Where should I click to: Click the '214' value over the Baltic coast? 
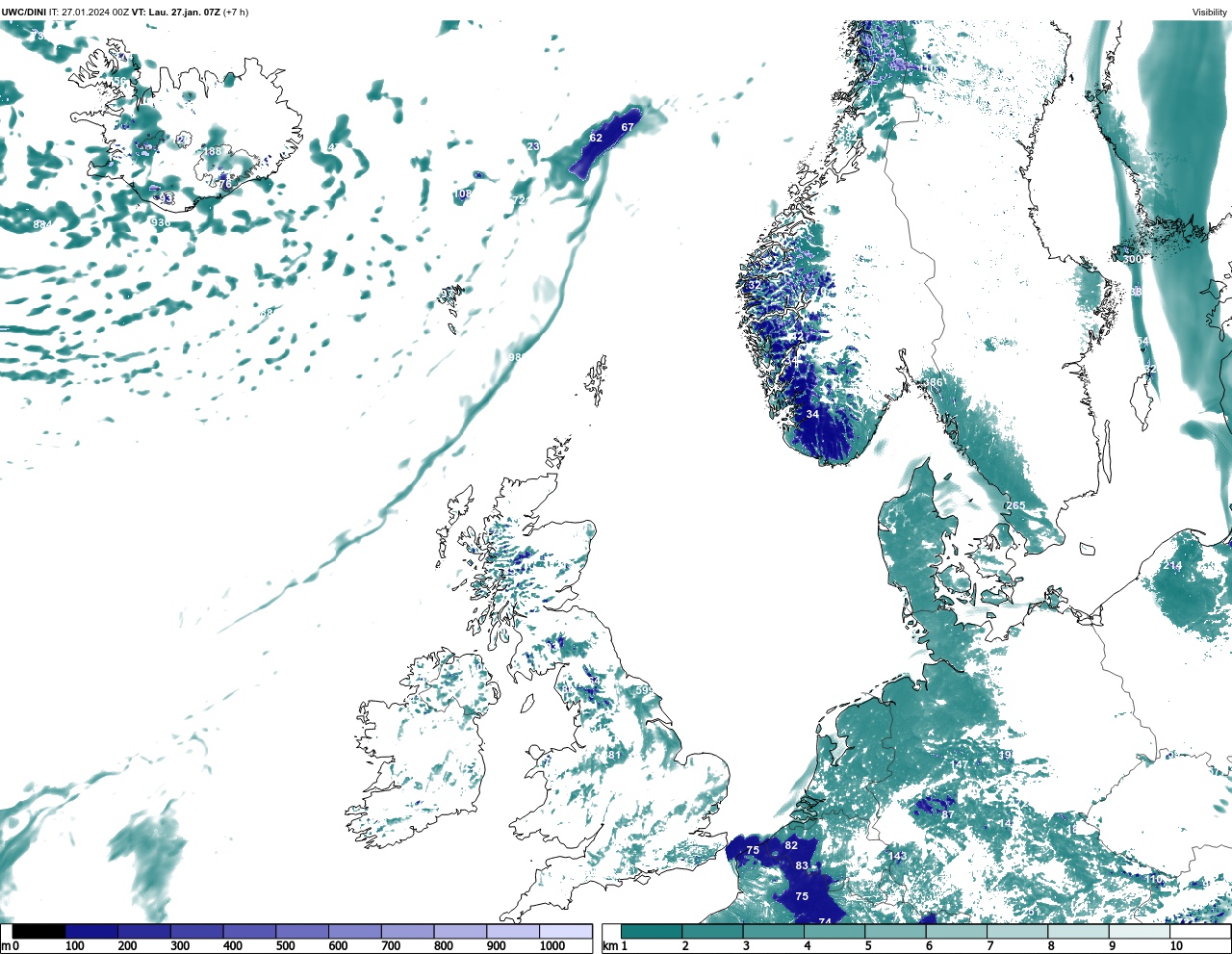click(x=1172, y=566)
